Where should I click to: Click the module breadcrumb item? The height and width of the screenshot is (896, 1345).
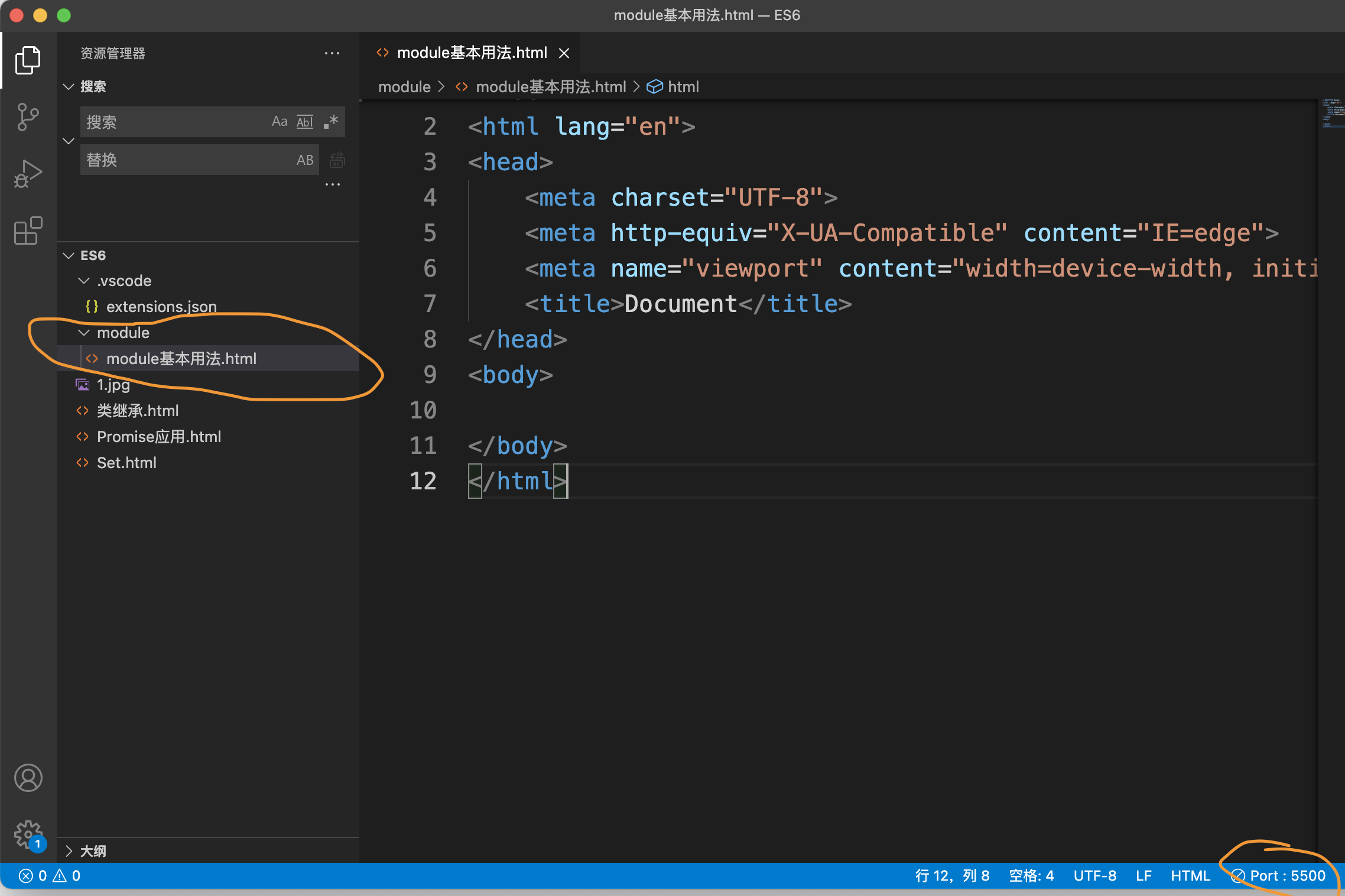[404, 87]
